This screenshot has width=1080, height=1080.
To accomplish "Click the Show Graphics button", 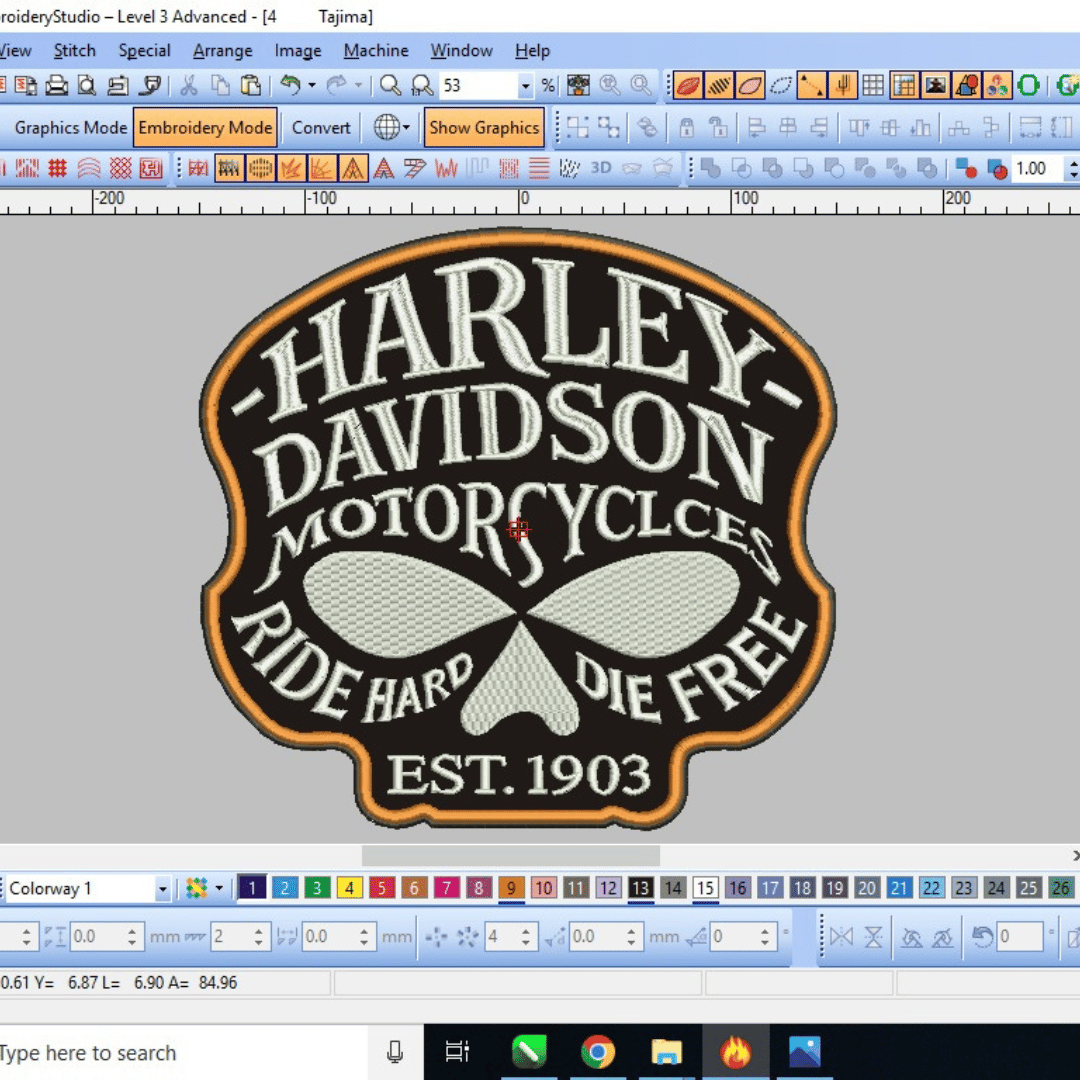I will [x=484, y=127].
